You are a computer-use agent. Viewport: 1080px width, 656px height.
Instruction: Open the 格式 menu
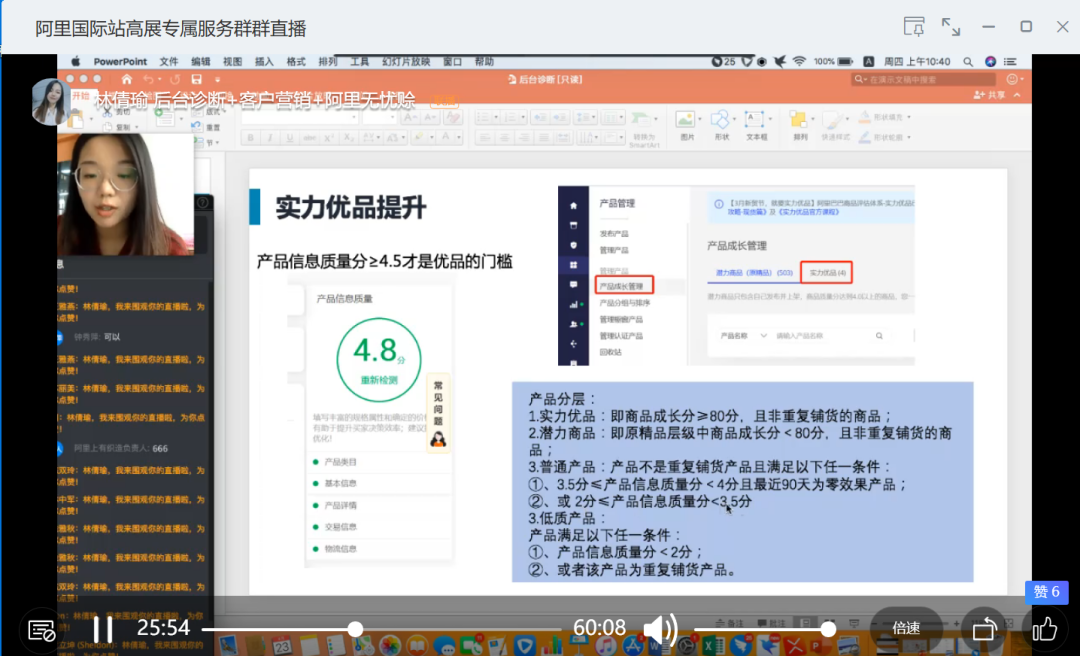tap(296, 62)
